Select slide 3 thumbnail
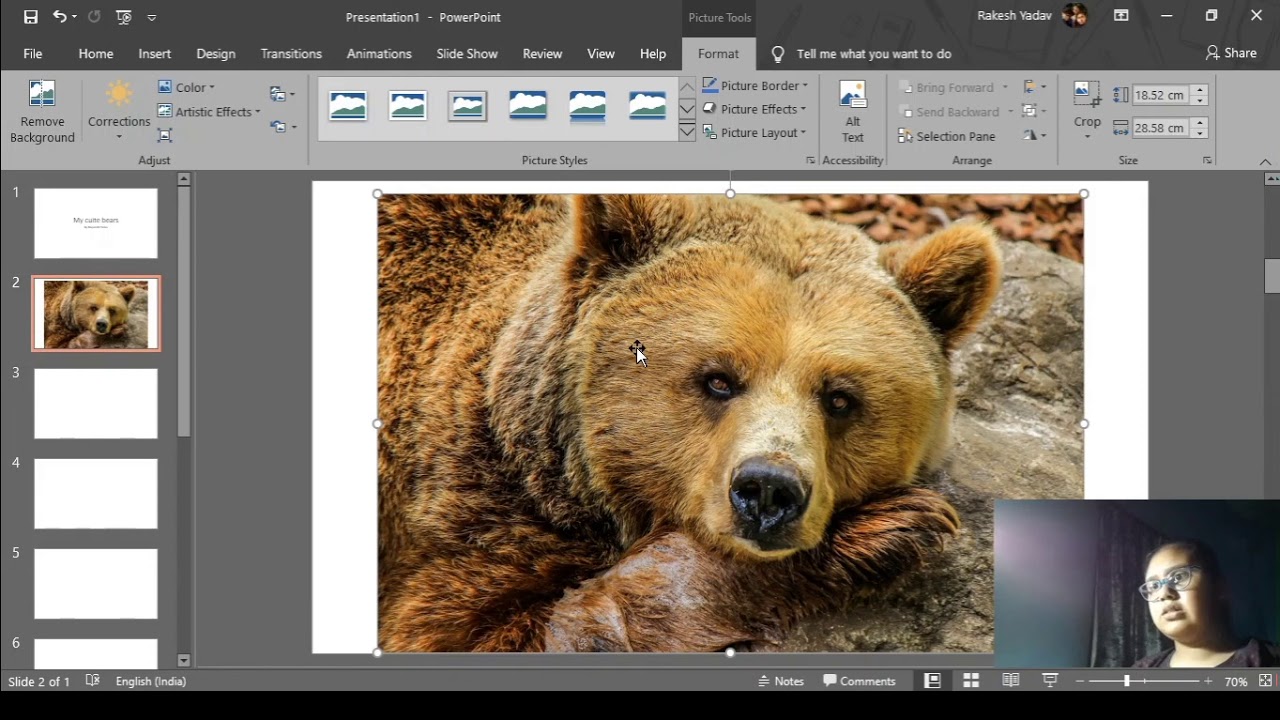The height and width of the screenshot is (720, 1280). tap(96, 404)
